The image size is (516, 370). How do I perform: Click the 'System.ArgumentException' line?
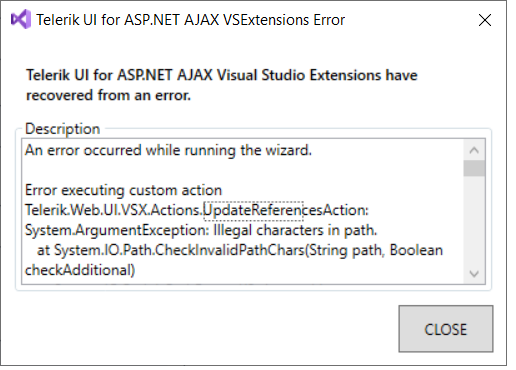pos(201,230)
